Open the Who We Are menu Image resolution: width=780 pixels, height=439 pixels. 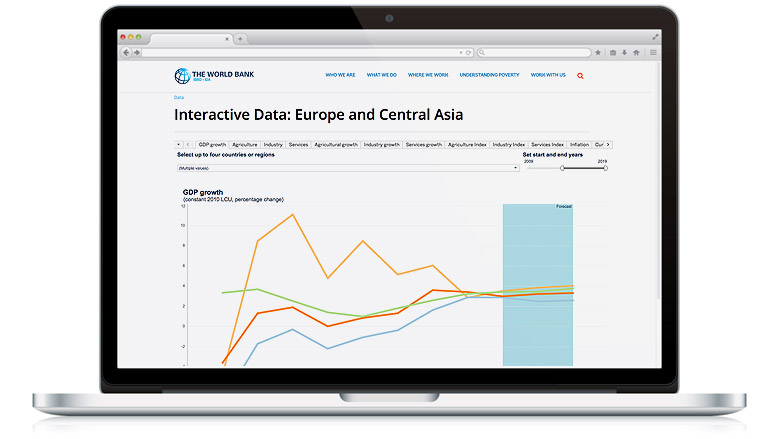tap(341, 75)
